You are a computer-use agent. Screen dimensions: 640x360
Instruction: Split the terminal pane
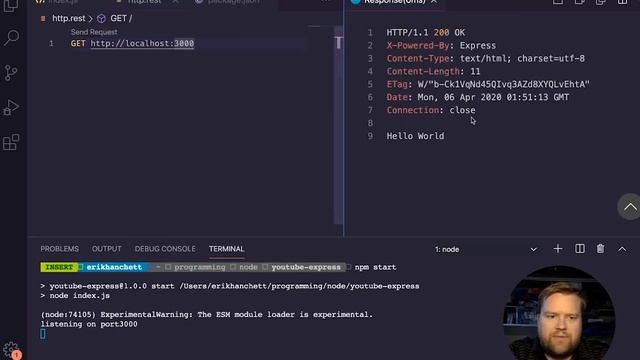click(x=580, y=249)
